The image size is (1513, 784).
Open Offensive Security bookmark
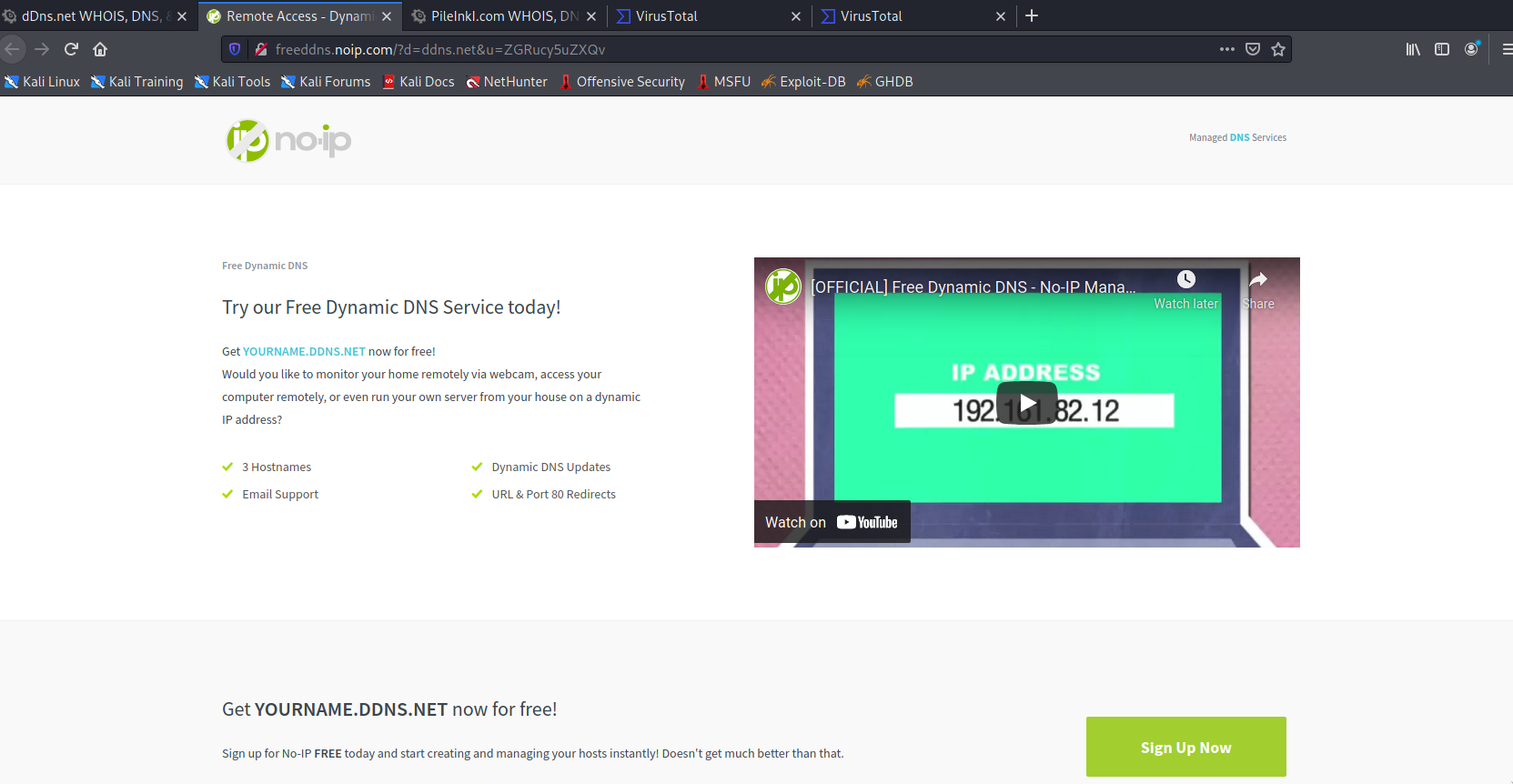tap(622, 82)
